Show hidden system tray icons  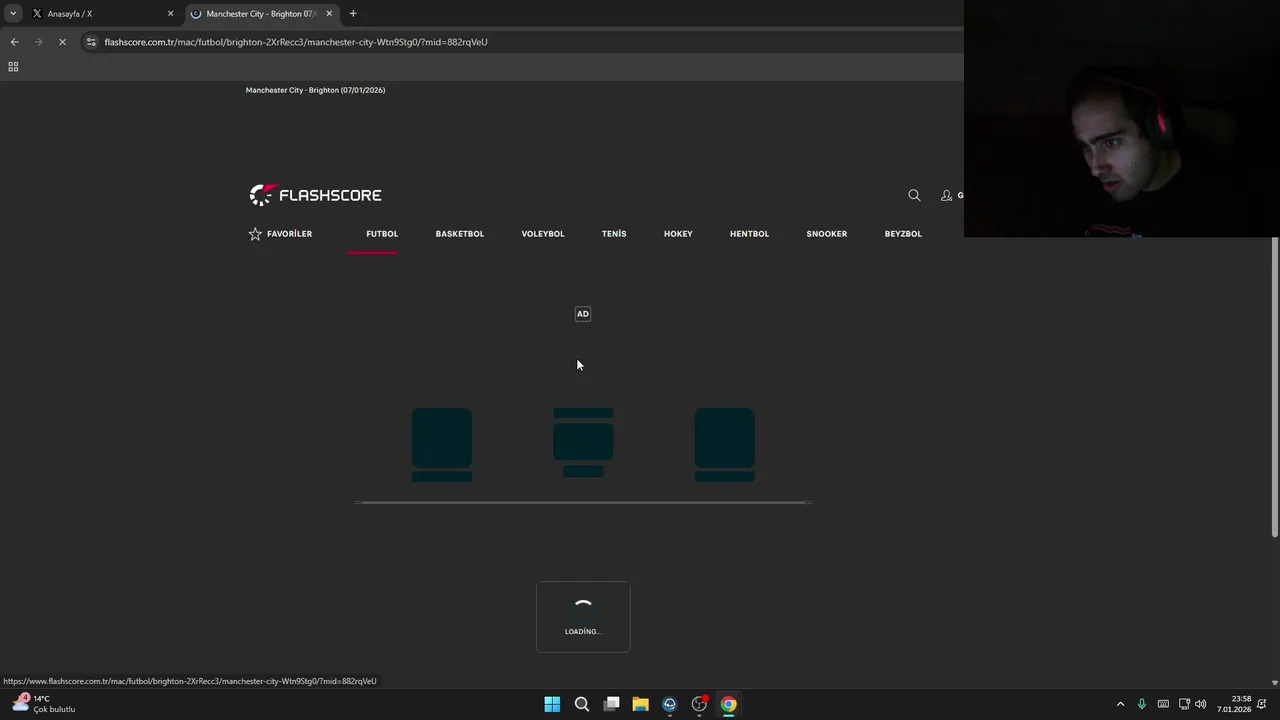click(x=1120, y=704)
